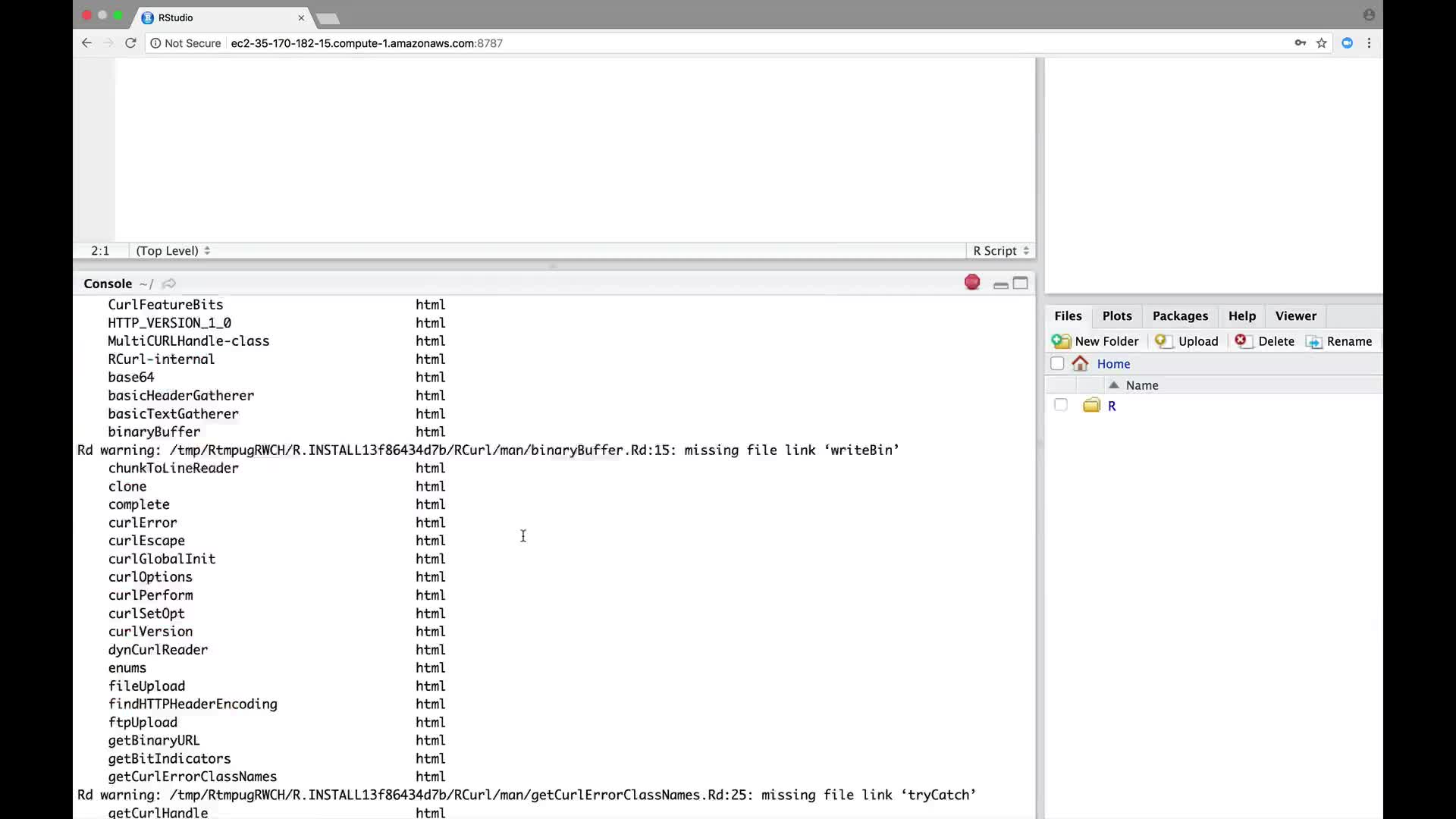
Task: Check the select-all files checkbox
Action: tap(1057, 363)
